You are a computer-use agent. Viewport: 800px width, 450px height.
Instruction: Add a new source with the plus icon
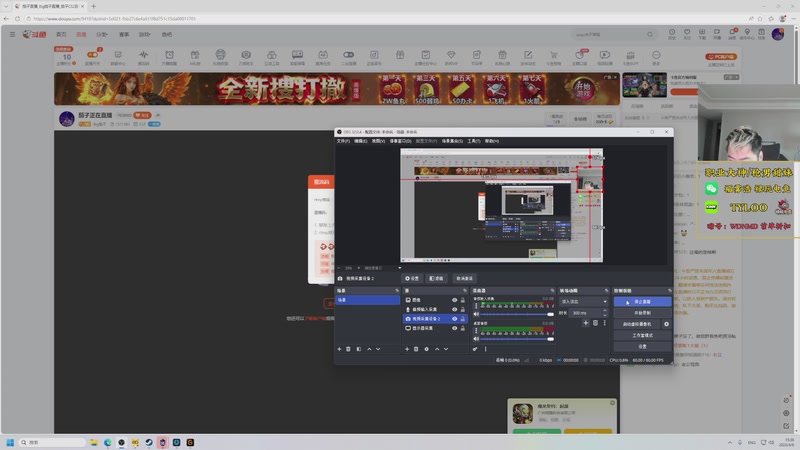point(407,349)
